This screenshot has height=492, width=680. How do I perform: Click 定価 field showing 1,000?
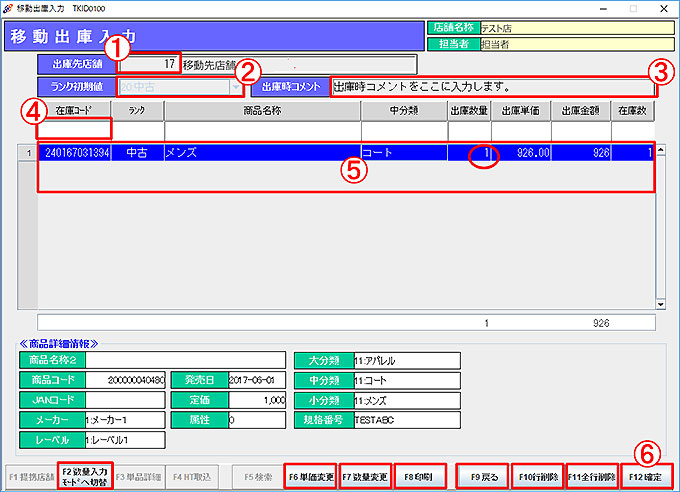[257, 400]
